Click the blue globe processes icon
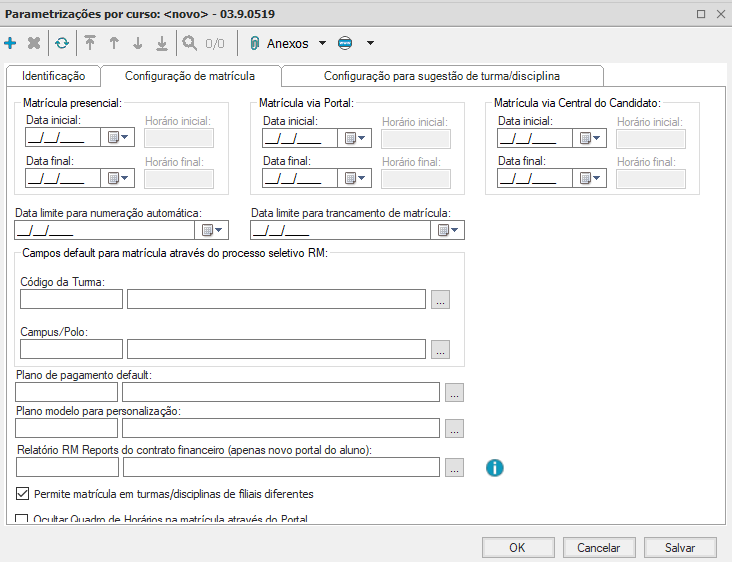The width and height of the screenshot is (732, 562). pos(346,44)
